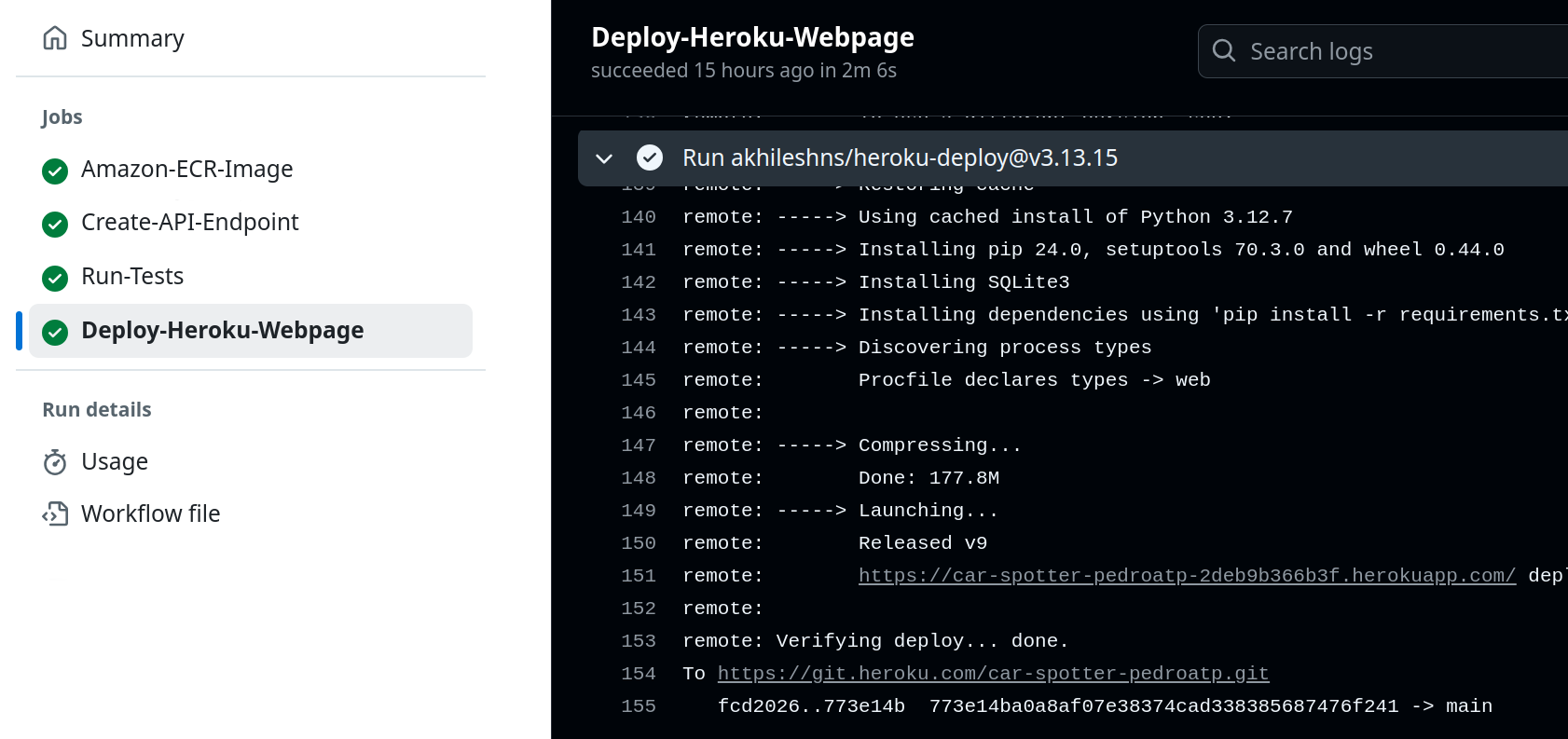Click log line number 150
The width and height of the screenshot is (1568, 739).
coord(639,543)
